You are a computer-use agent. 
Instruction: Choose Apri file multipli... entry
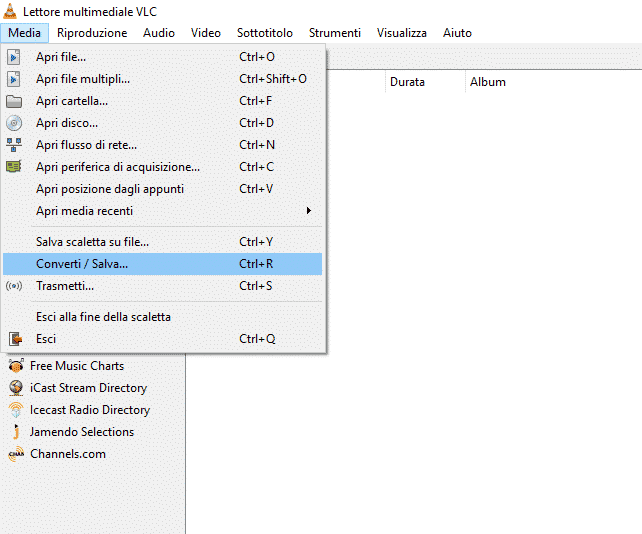(163, 79)
